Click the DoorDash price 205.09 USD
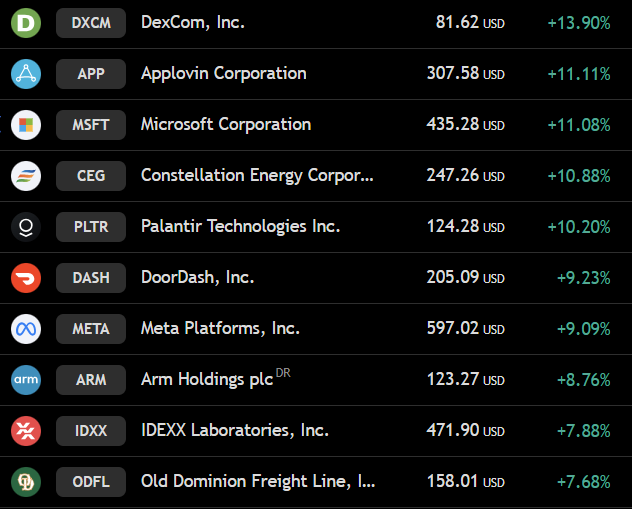Screen dimensions: 632x509 pos(466,278)
